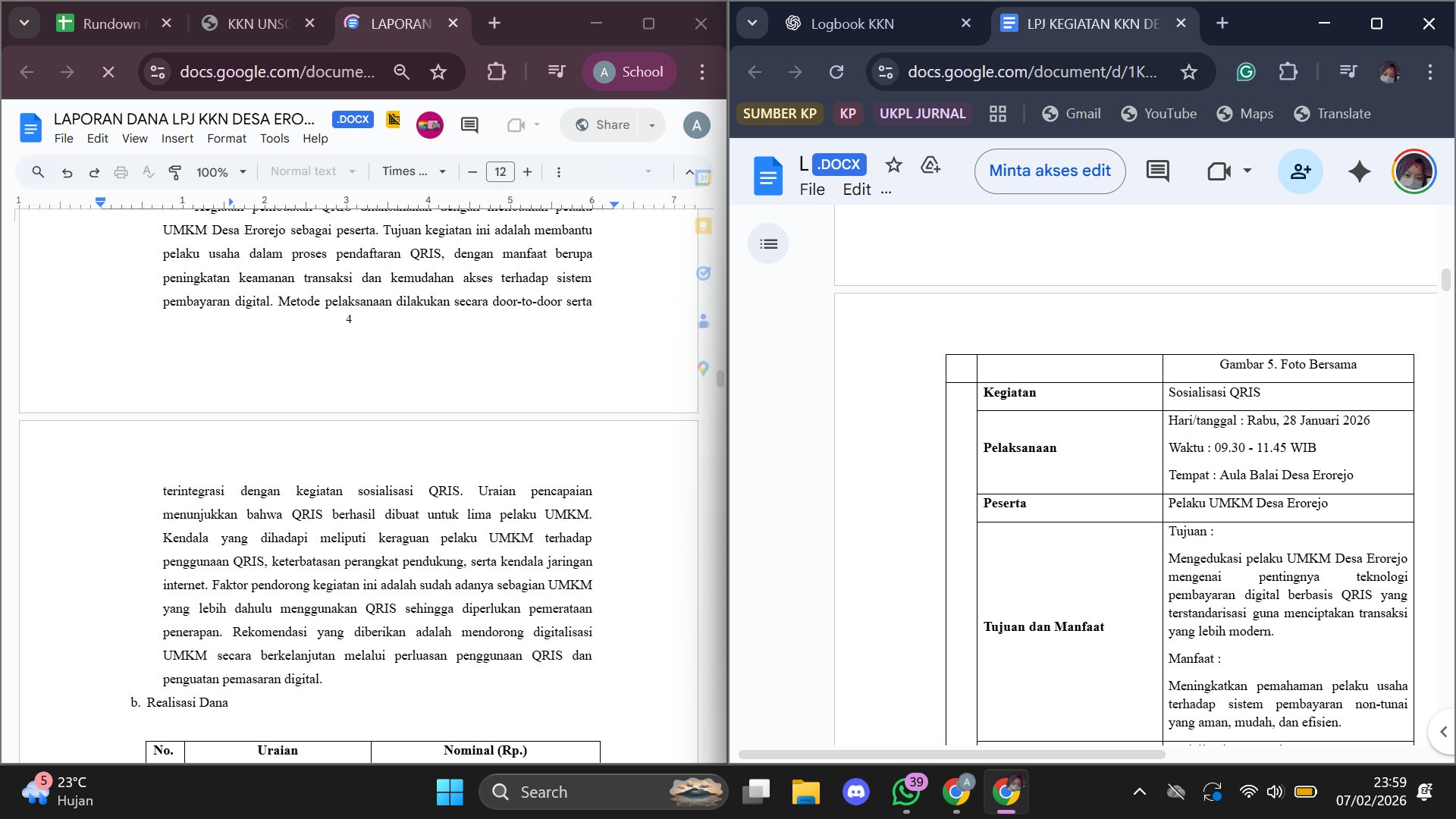Open the Insert menu
The image size is (1456, 819).
177,139
